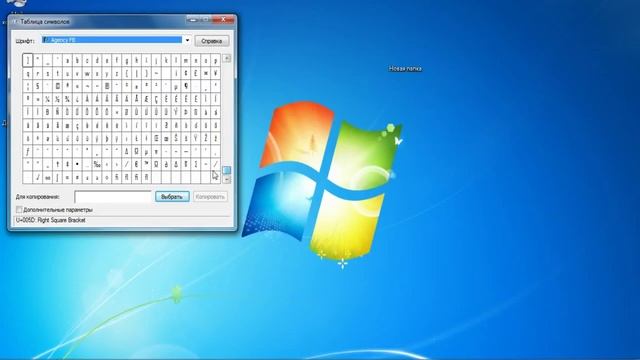Enable the Дополнительные параметры checkbox
Viewport: 640px width, 360px height.
click(19, 209)
